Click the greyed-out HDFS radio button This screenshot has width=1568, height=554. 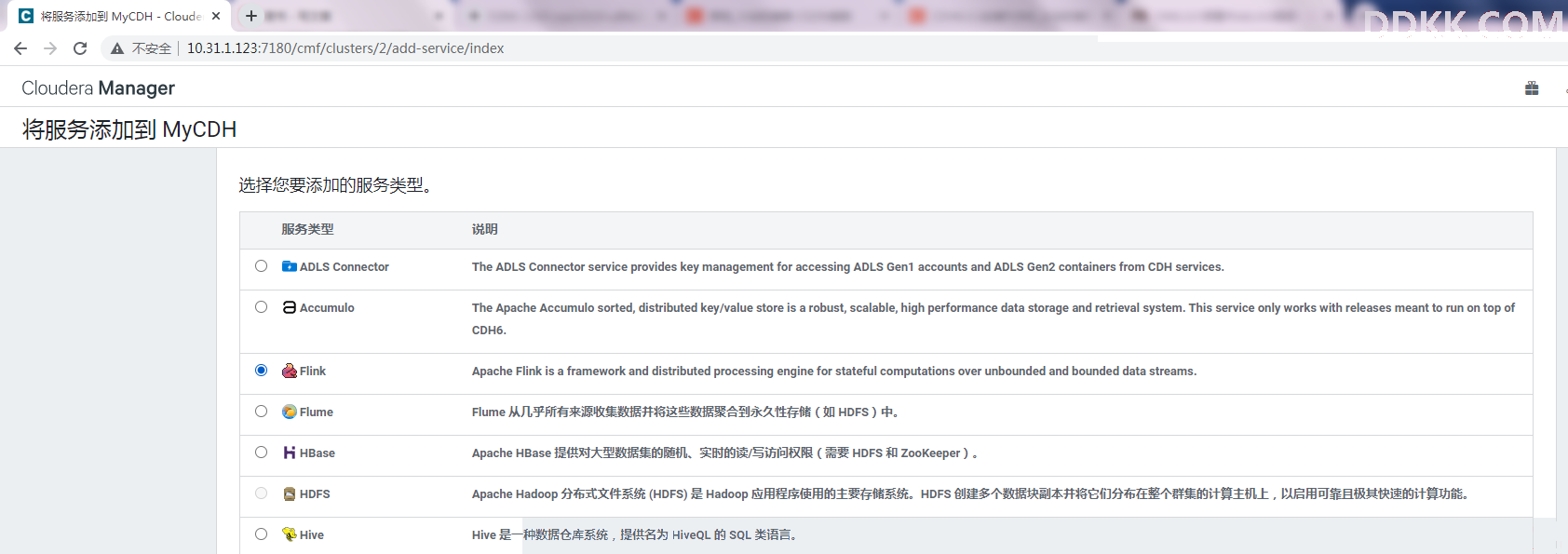click(x=261, y=493)
